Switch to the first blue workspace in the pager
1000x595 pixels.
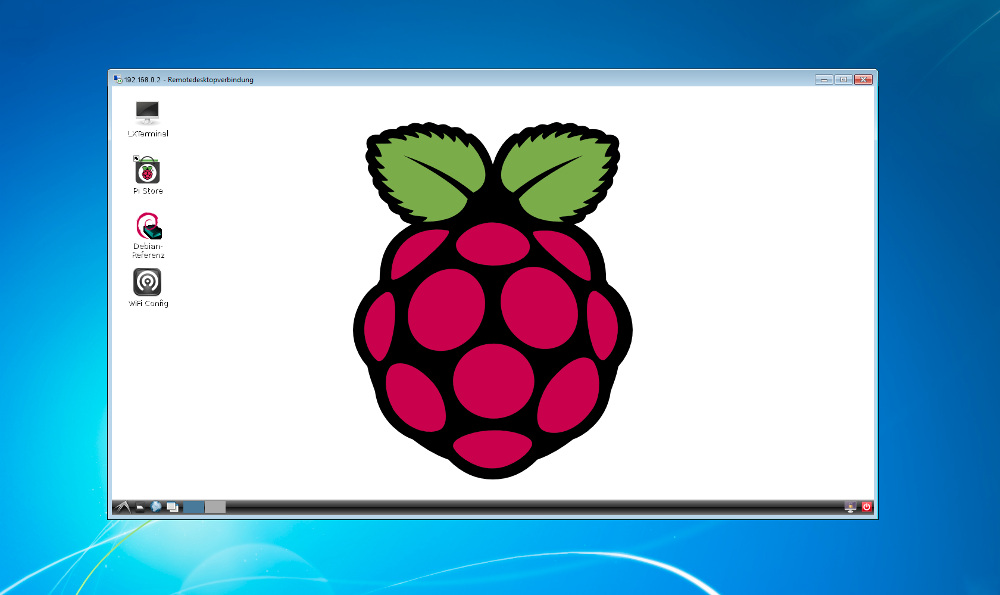point(194,507)
